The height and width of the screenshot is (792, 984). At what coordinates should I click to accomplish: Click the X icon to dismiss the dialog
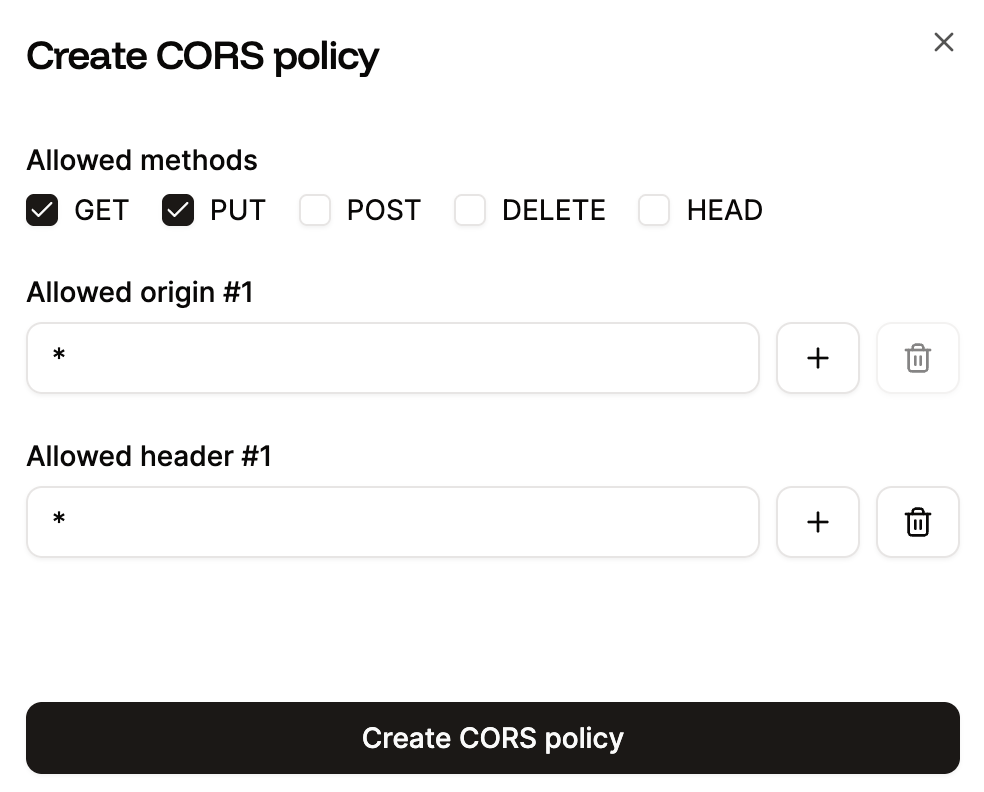[943, 42]
